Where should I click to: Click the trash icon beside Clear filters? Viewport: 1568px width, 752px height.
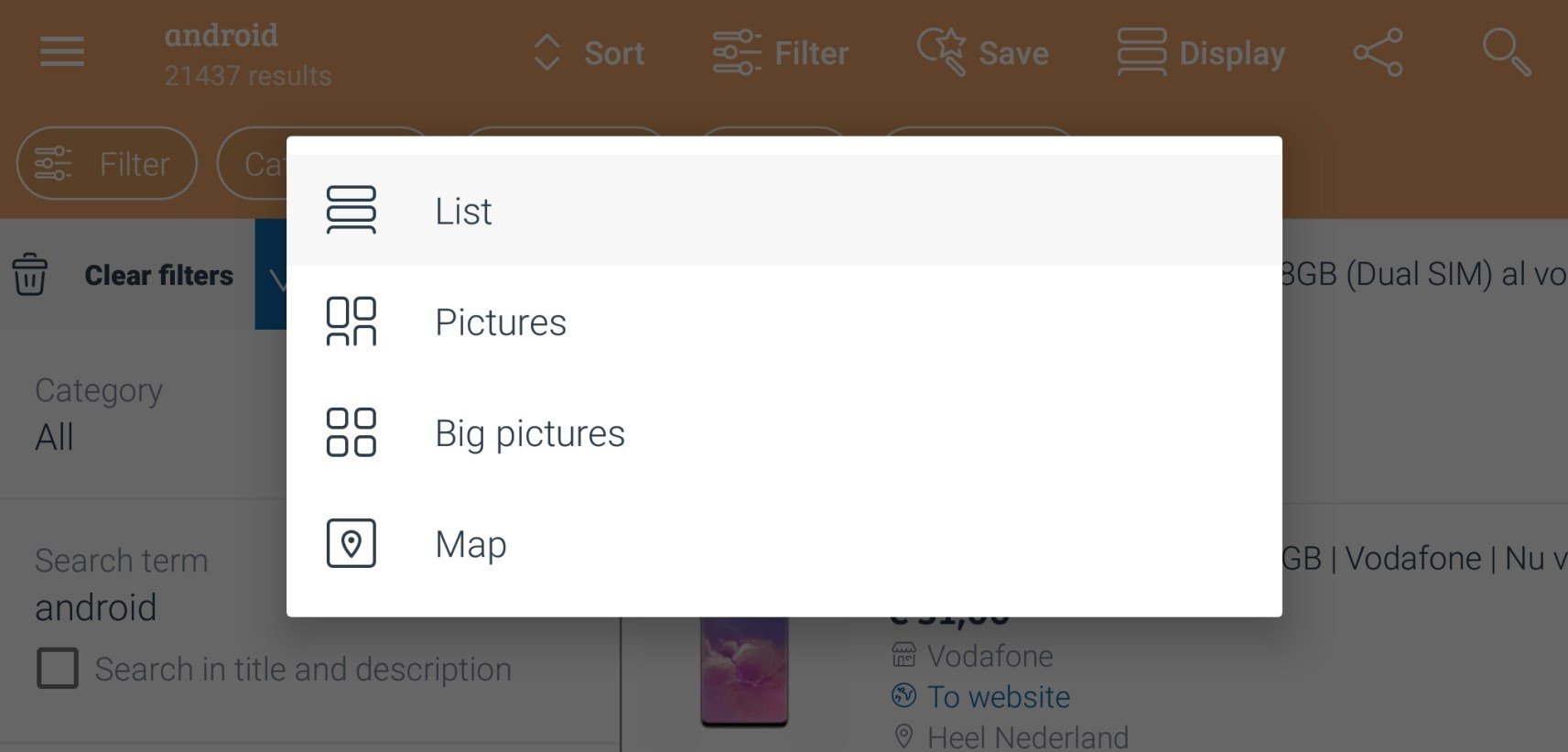[30, 274]
